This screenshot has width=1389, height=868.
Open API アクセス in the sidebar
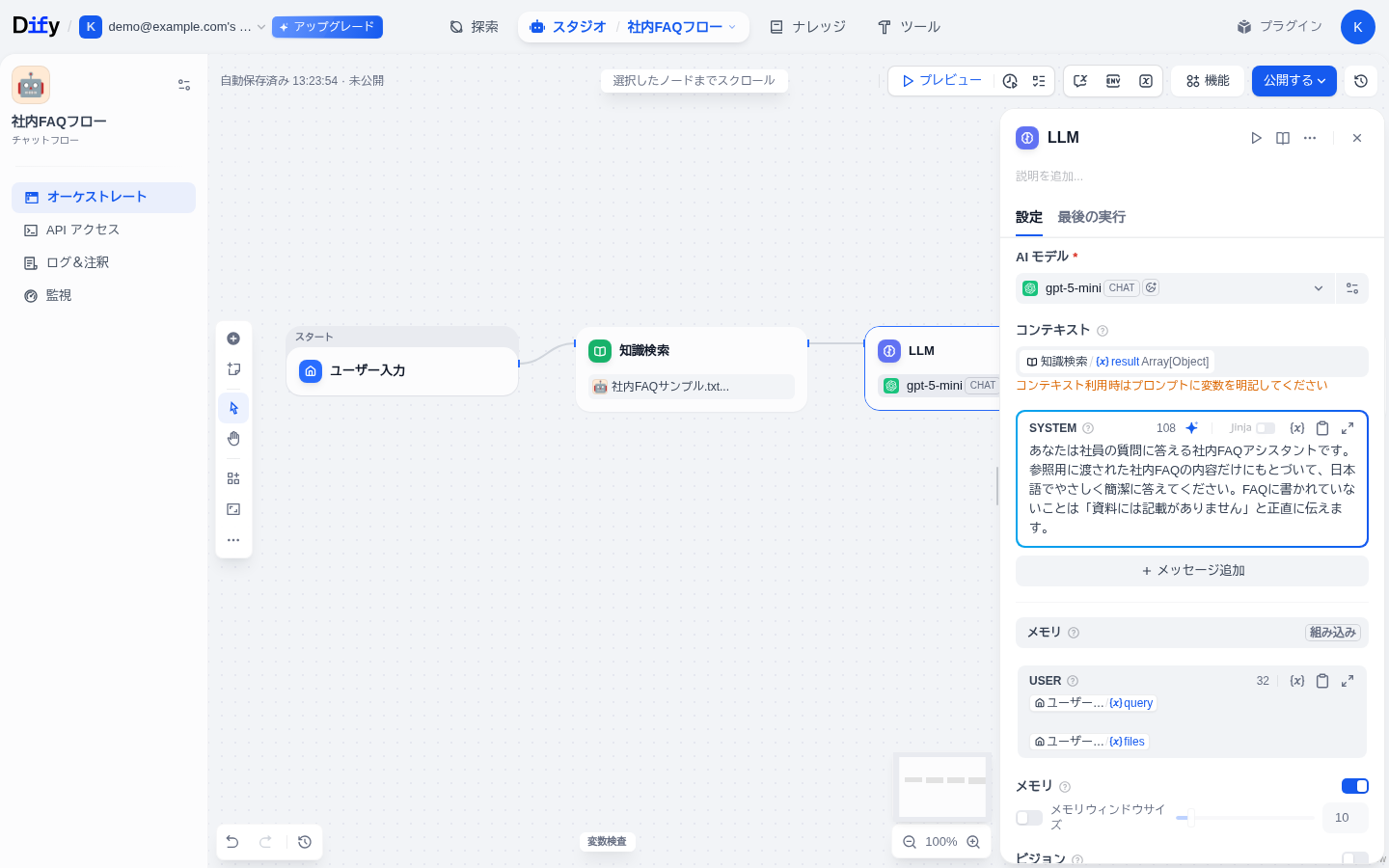click(103, 230)
